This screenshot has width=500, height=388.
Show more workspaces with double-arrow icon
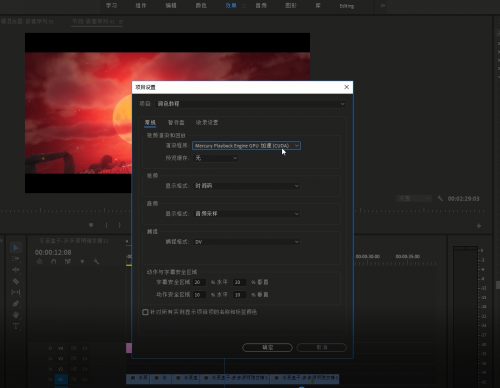point(383,6)
